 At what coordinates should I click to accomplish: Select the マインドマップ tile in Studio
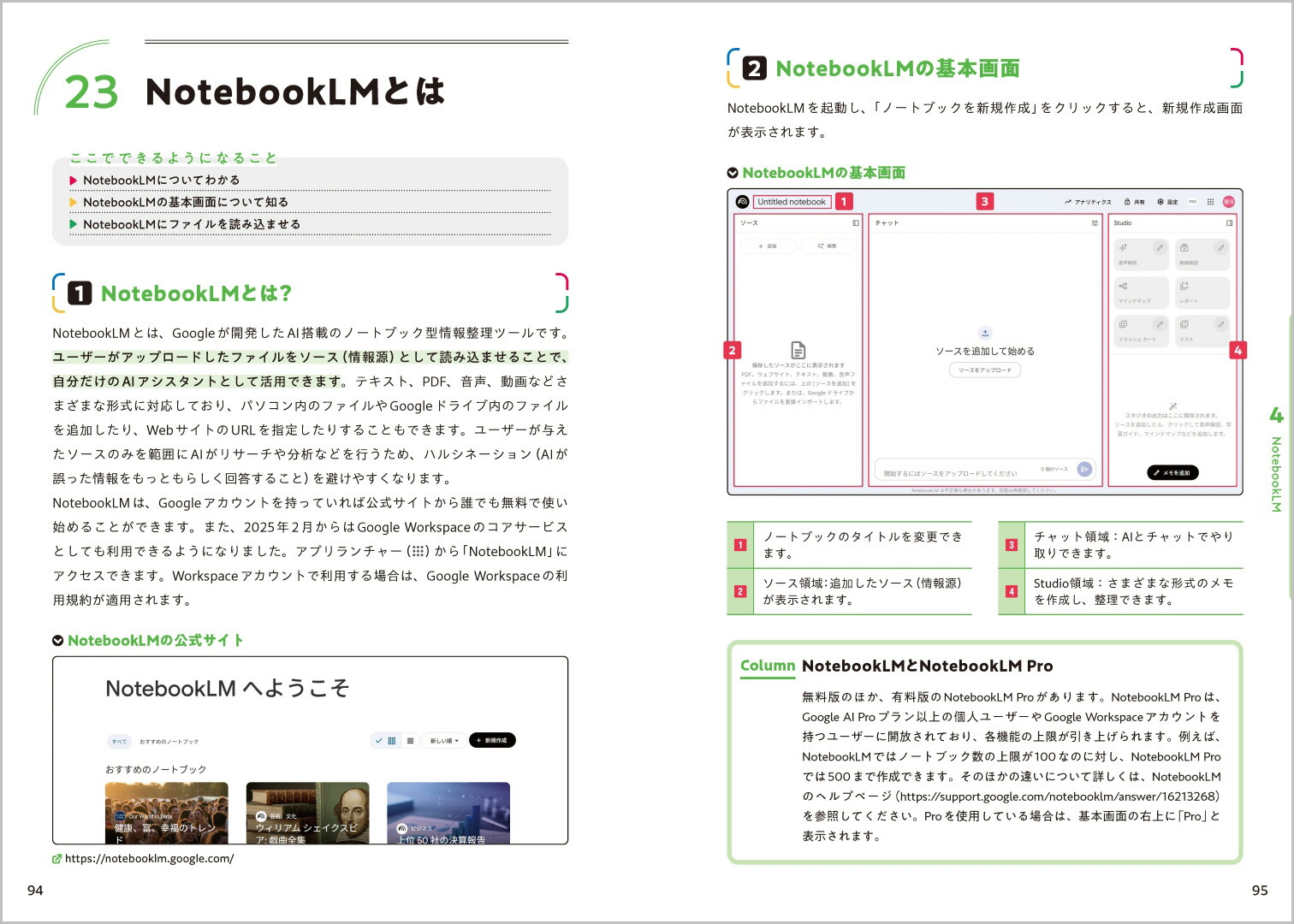tap(1141, 293)
